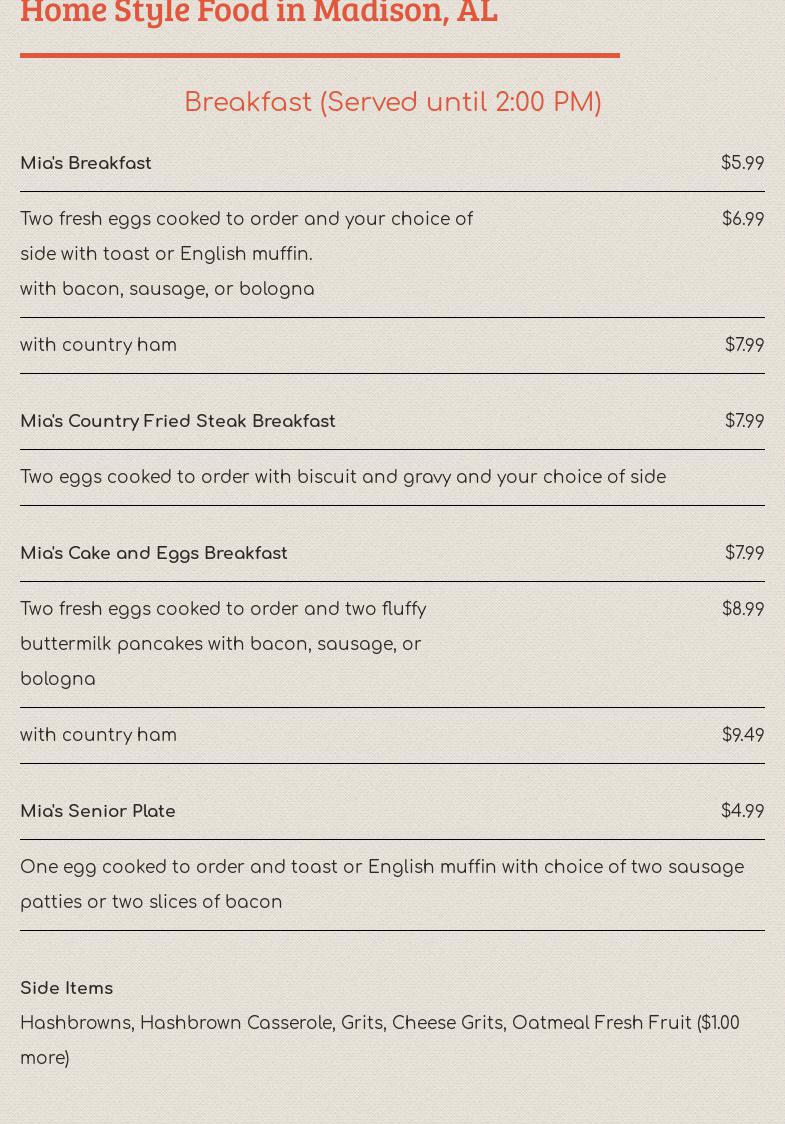Click "with country ham" under Mia's Breakfast
The image size is (785, 1124).
coord(98,345)
